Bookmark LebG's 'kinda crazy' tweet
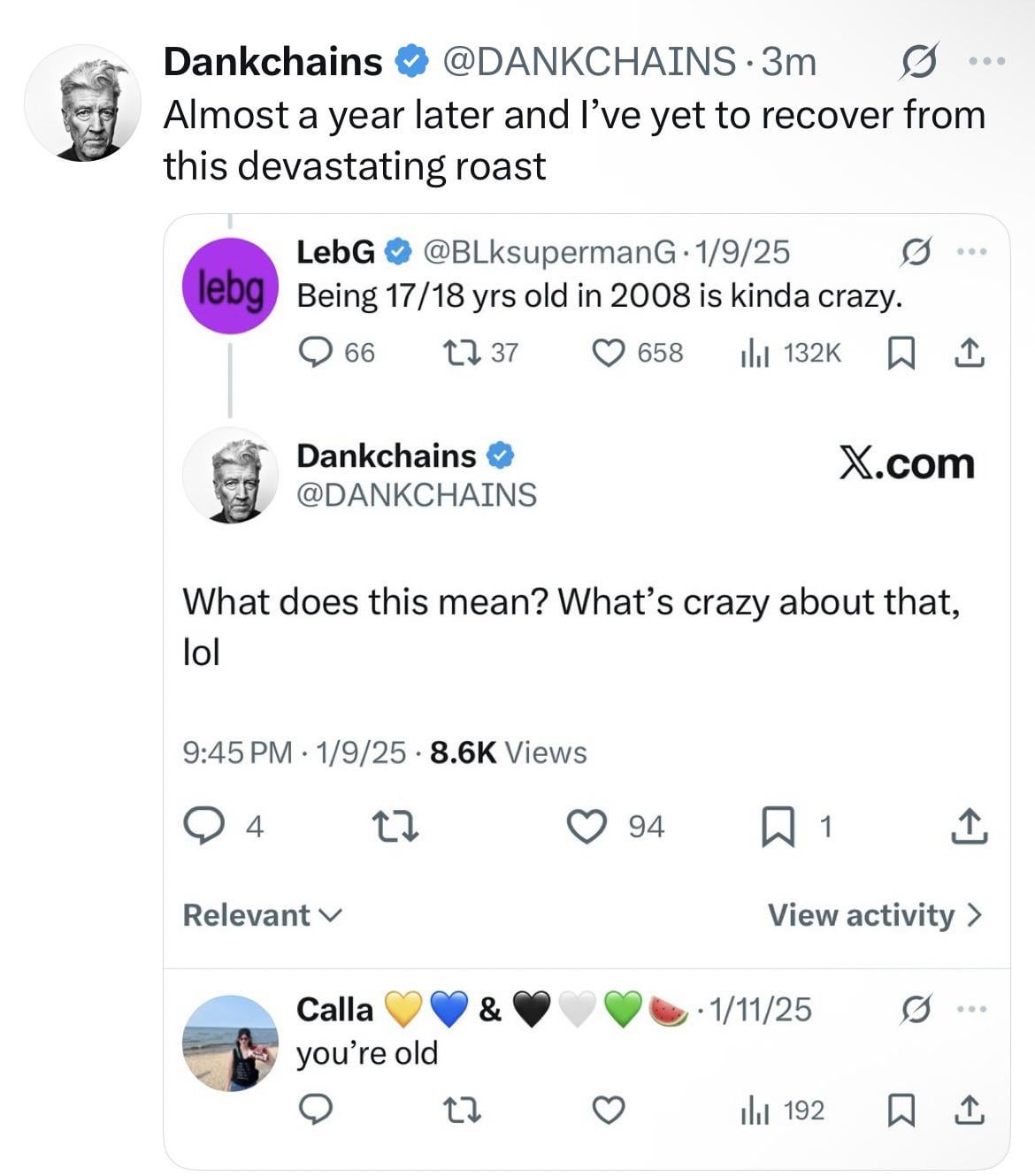The height and width of the screenshot is (1176, 1035). pos(900,354)
